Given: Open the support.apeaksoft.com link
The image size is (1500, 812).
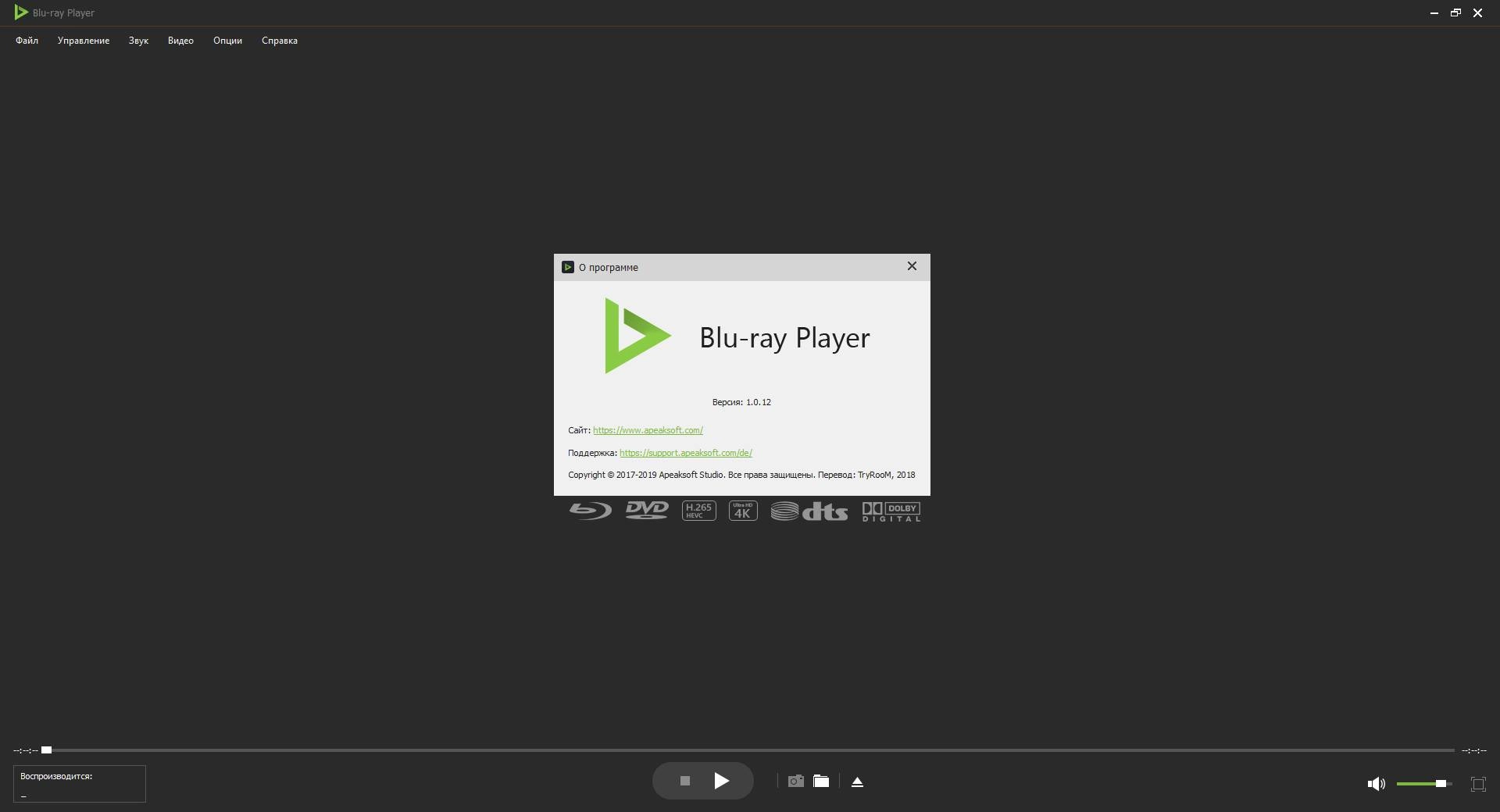Looking at the screenshot, I should pyautogui.click(x=686, y=453).
